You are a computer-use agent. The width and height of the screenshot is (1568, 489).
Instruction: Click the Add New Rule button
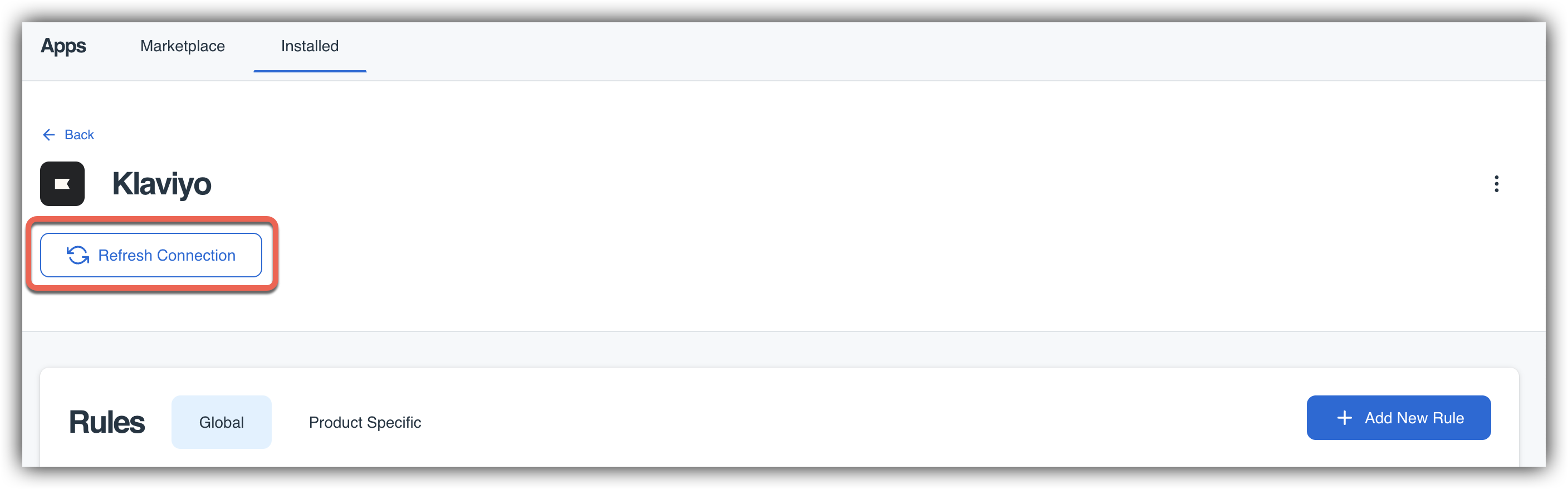1398,418
